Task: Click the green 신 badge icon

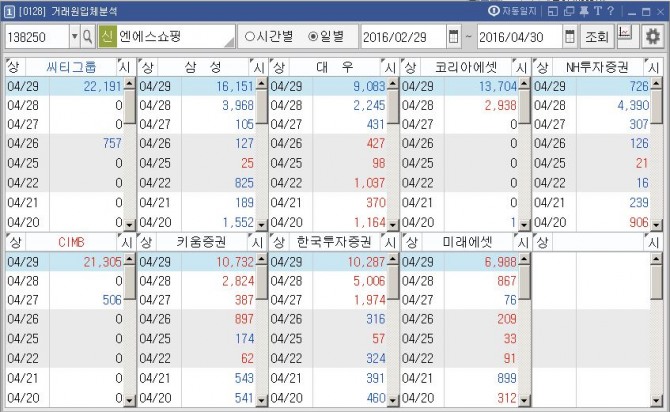Action: click(107, 37)
